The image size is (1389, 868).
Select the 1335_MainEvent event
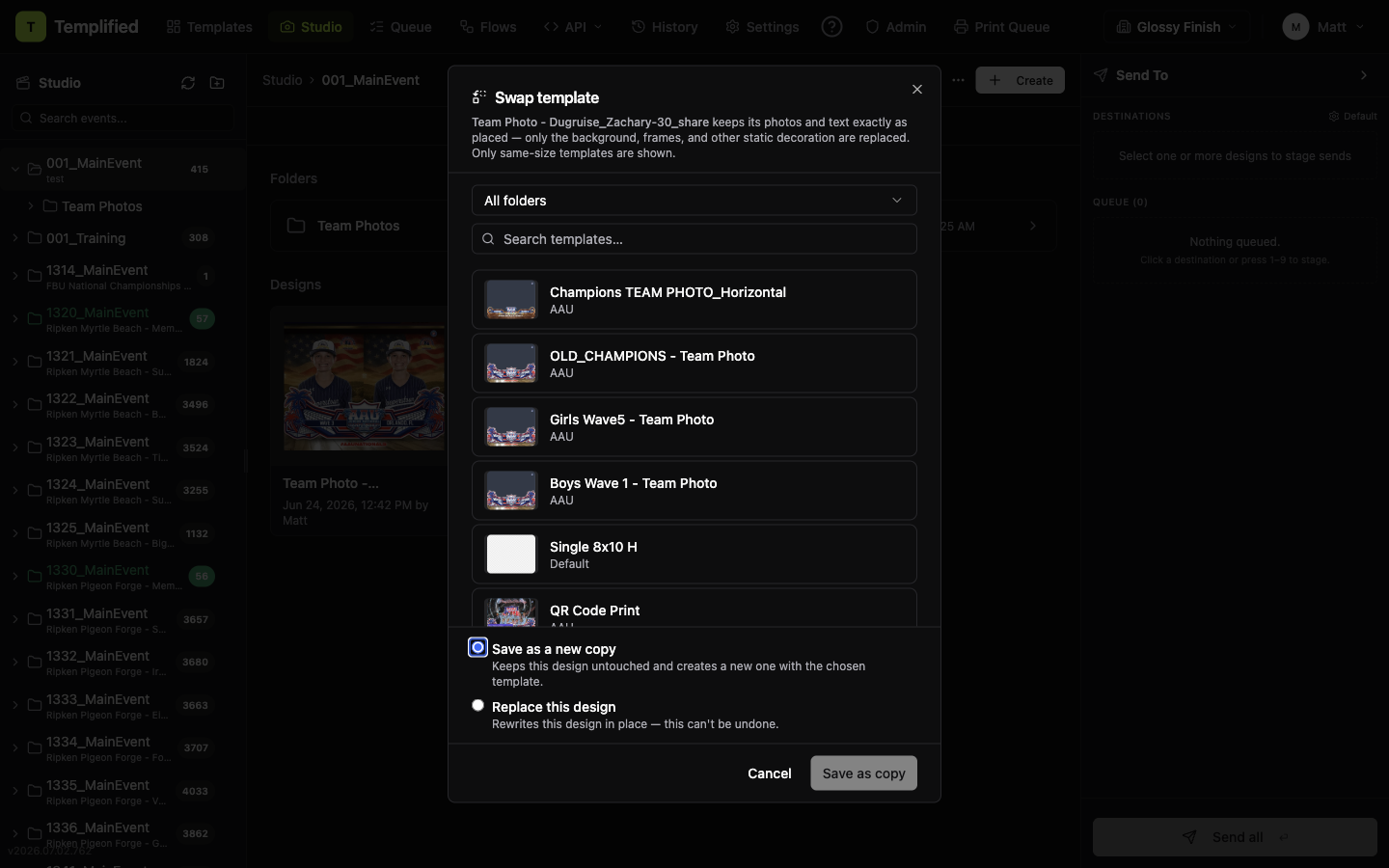click(x=123, y=791)
